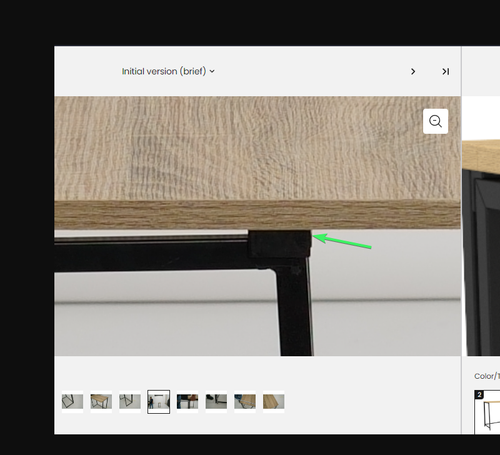The image size is (500, 455).
Task: Open the color variant thumbnail numbered 2
Action: pos(487,412)
